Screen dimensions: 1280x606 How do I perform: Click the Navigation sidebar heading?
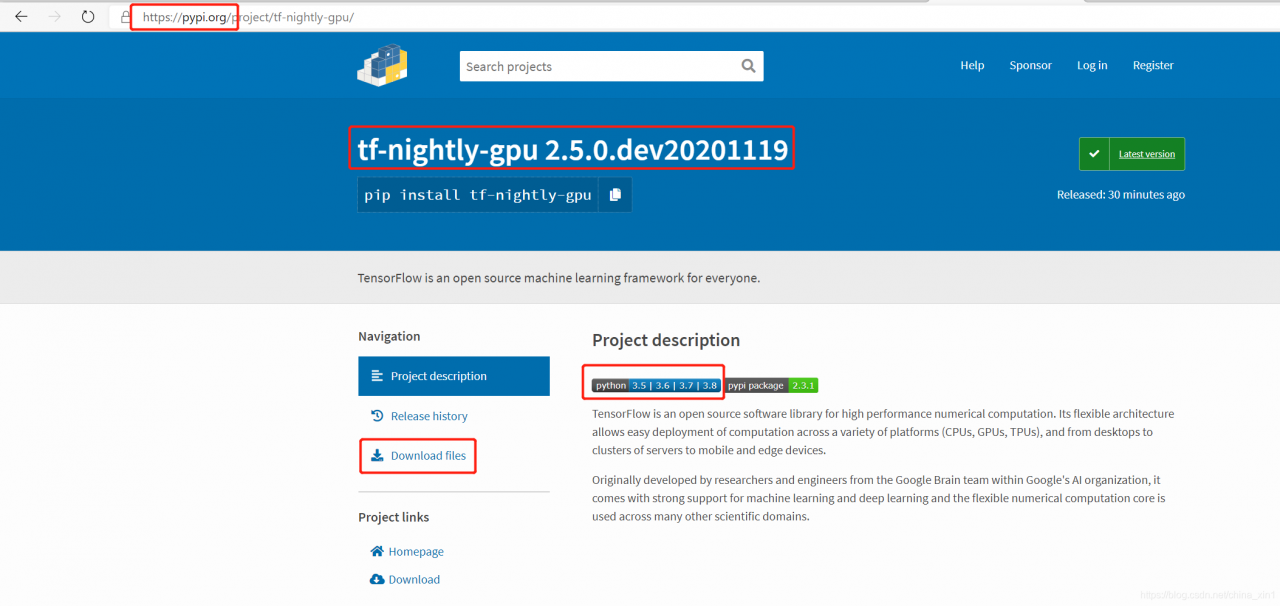[389, 336]
